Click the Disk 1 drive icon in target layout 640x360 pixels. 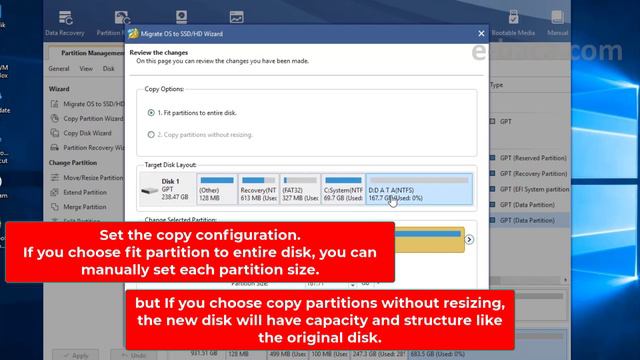point(149,190)
